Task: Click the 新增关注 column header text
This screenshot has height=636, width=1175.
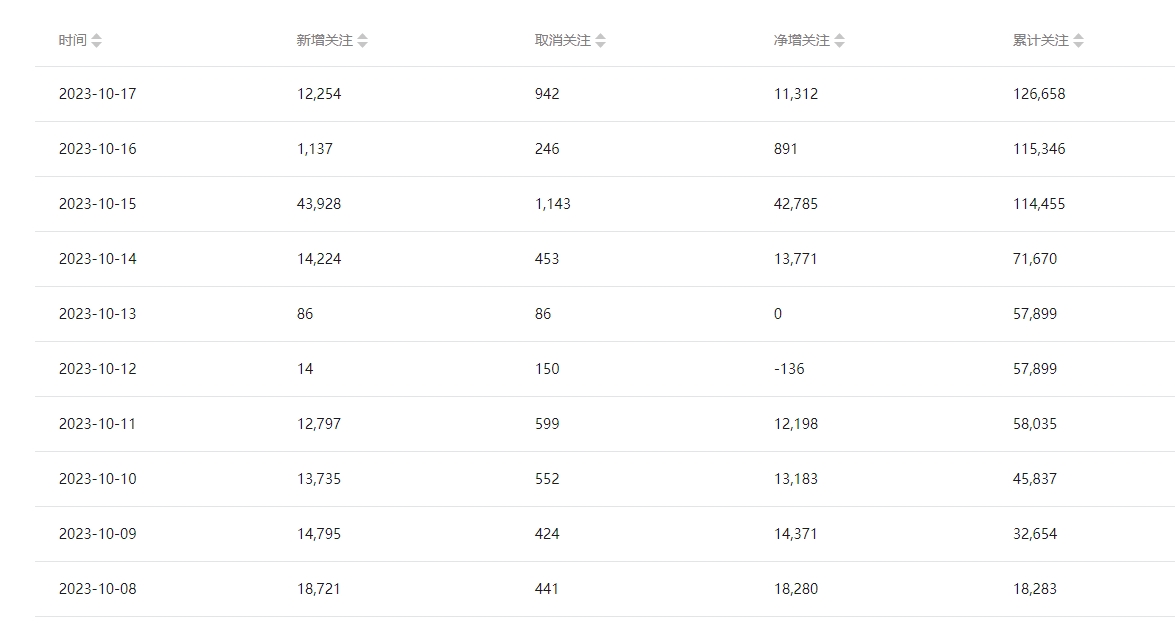Action: (324, 41)
